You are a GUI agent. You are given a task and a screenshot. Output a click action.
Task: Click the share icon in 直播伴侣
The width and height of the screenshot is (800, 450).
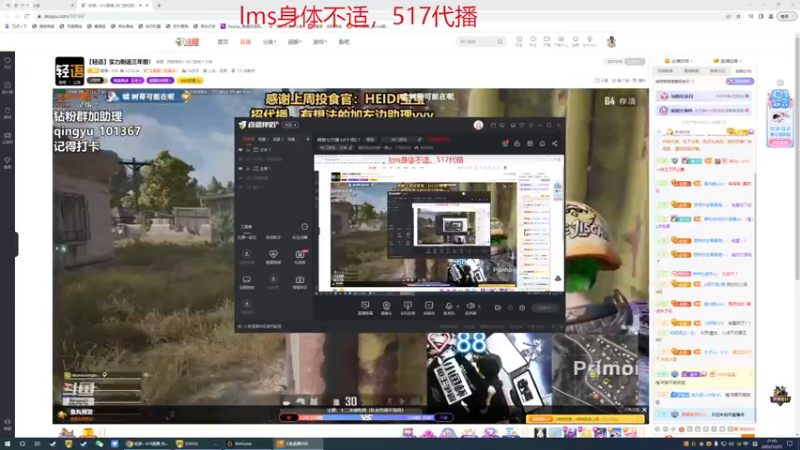pyautogui.click(x=555, y=143)
